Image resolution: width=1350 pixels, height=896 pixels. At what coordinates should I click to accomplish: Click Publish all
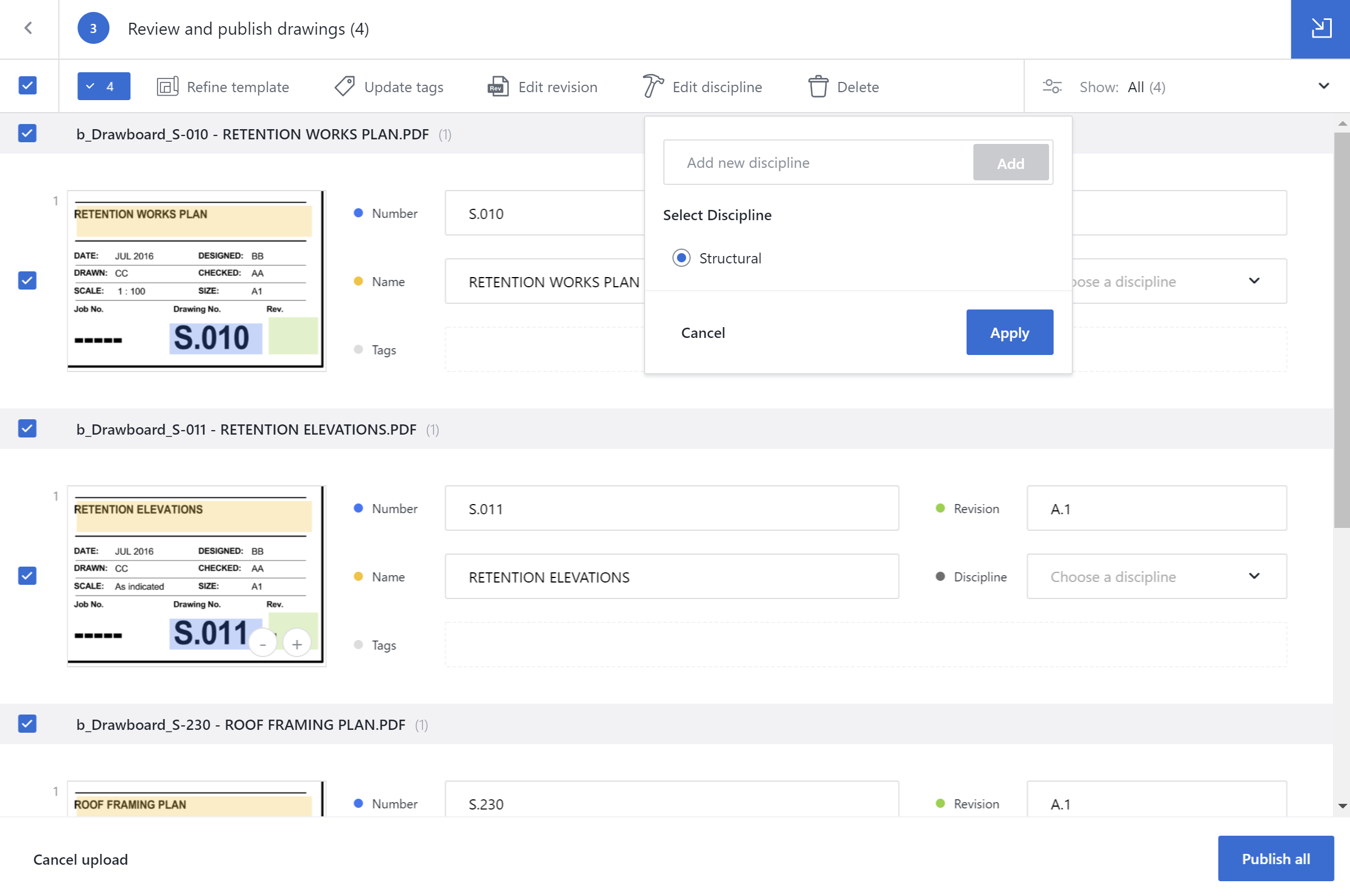coord(1275,858)
